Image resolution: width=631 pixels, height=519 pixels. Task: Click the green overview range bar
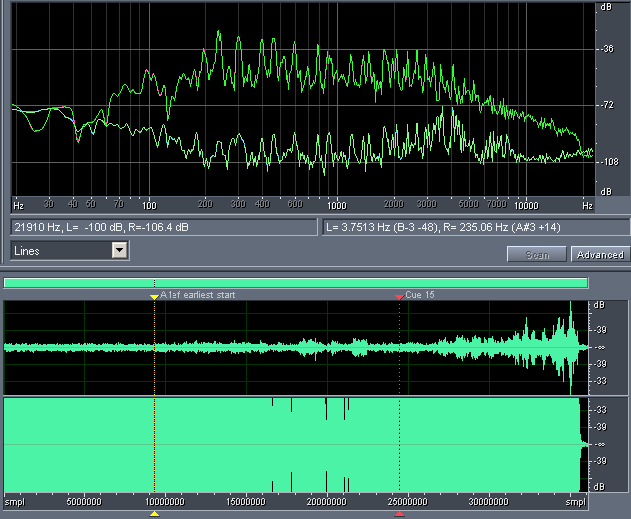pyautogui.click(x=296, y=283)
